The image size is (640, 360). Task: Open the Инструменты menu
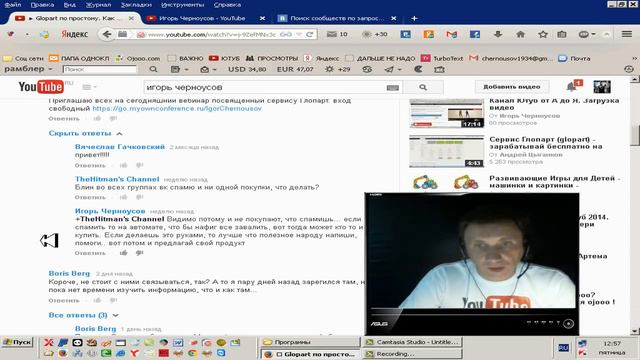coord(182,5)
